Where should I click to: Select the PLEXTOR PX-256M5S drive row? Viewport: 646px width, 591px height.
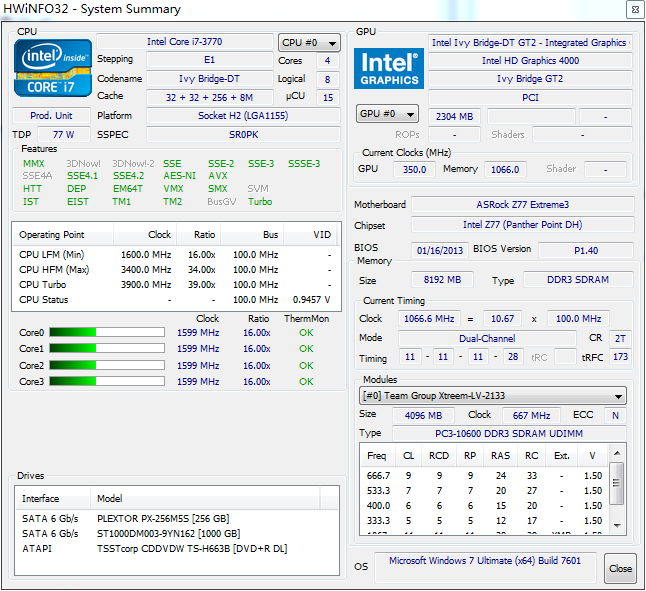(177, 519)
